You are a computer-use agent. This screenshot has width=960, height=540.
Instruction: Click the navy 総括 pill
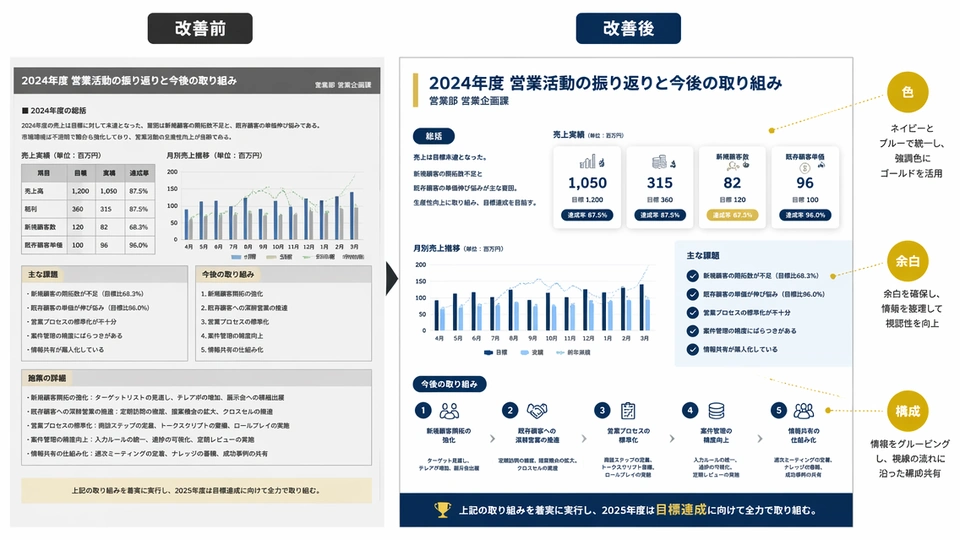click(x=434, y=136)
